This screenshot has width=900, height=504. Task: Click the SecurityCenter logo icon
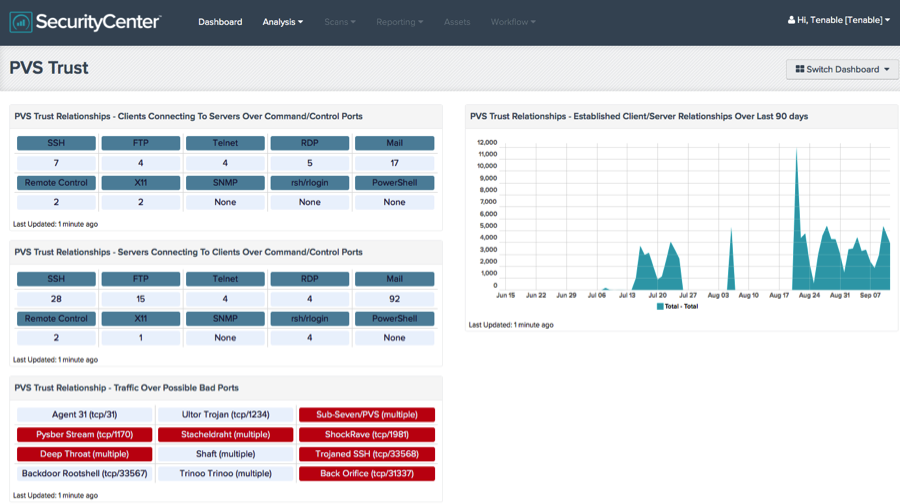tap(21, 22)
